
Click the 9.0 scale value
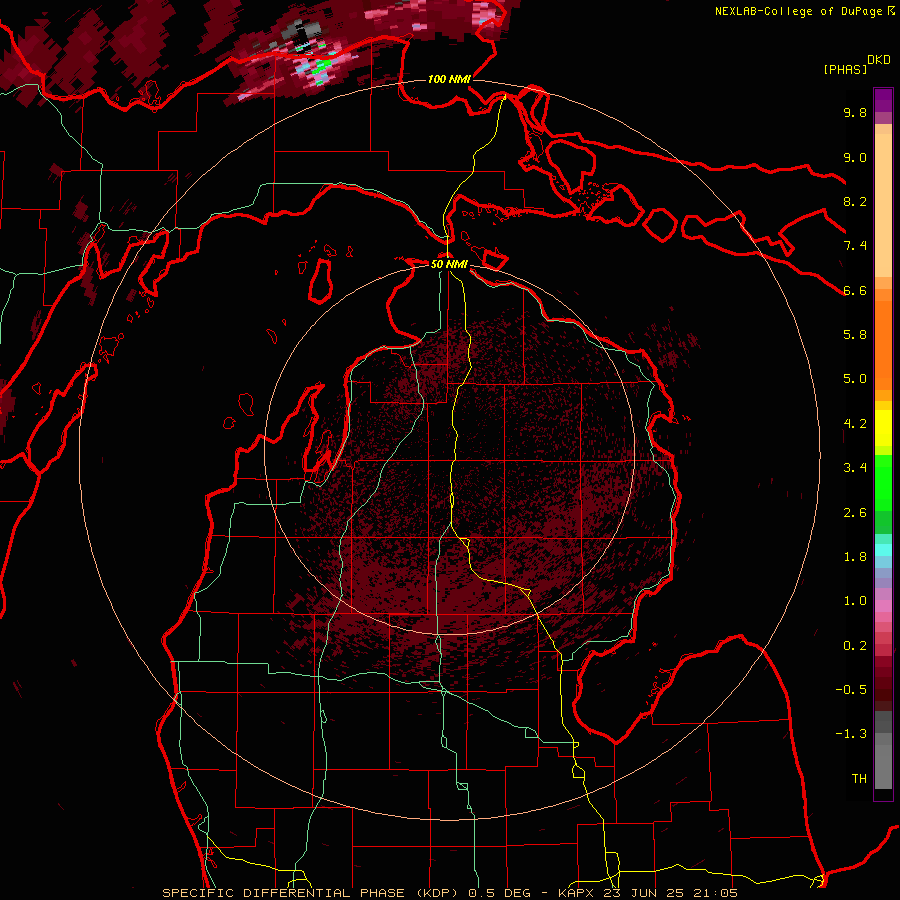(855, 157)
